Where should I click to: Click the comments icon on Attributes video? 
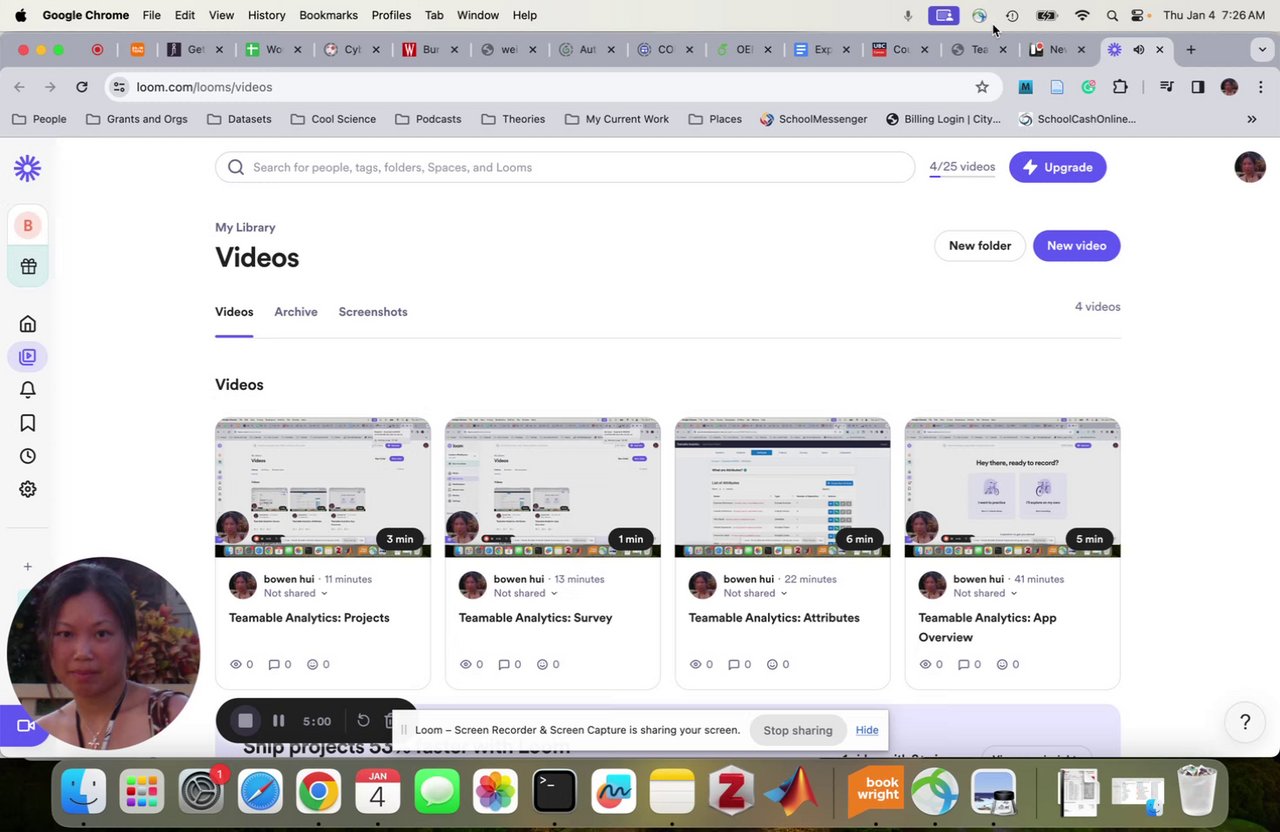[x=734, y=664]
